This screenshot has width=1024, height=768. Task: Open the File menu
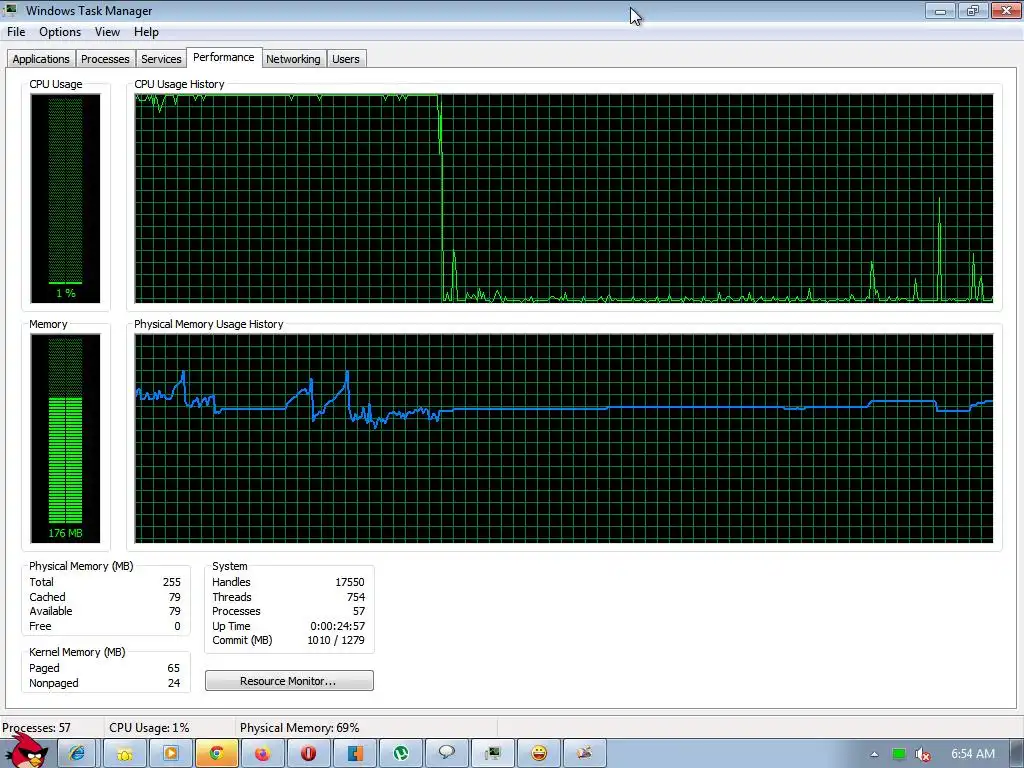tap(16, 32)
